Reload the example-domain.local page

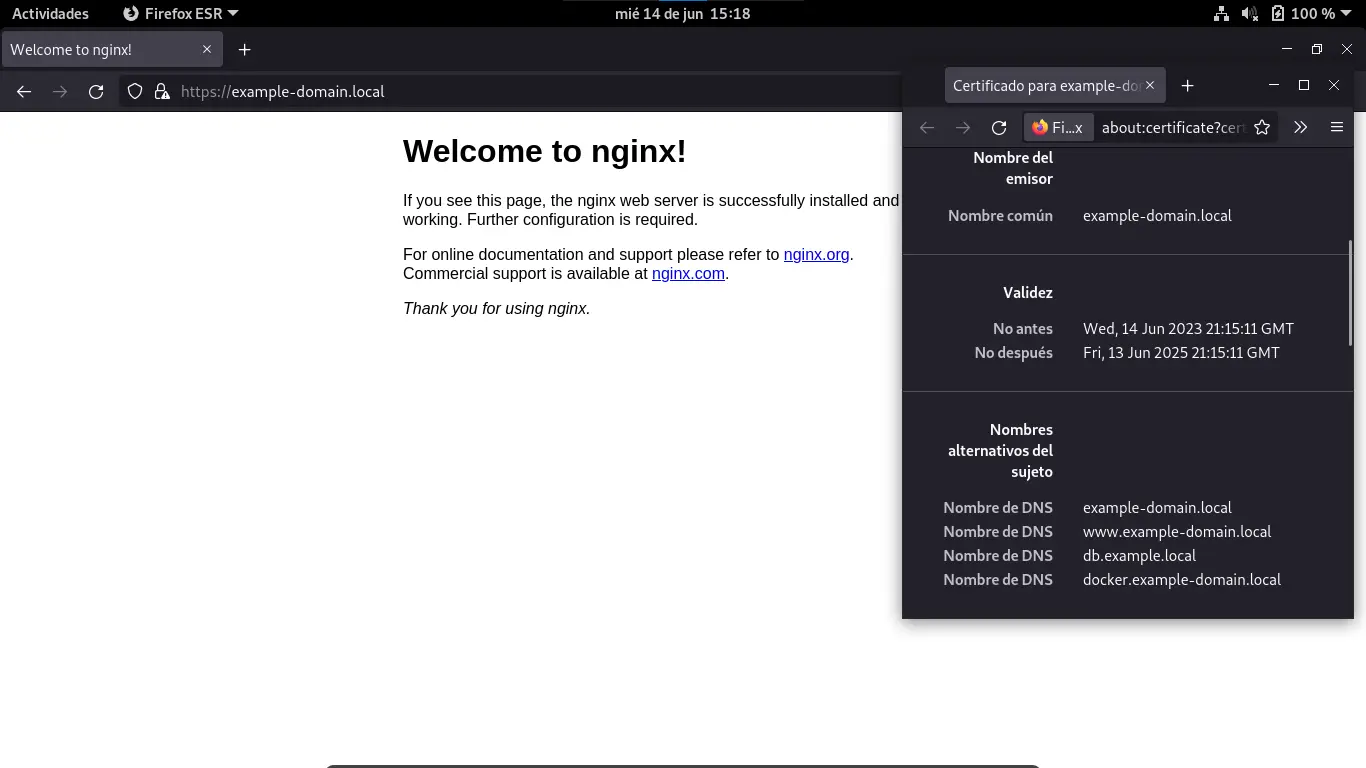click(96, 91)
